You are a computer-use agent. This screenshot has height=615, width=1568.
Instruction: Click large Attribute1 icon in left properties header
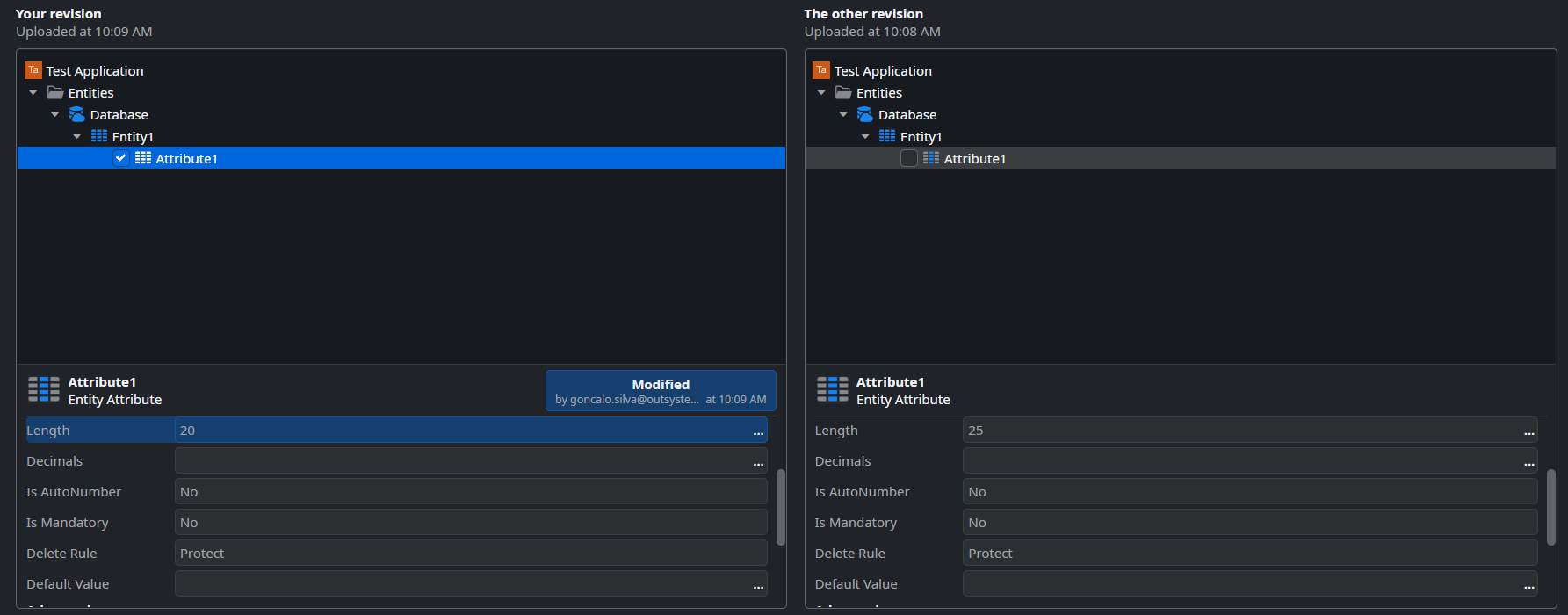click(x=44, y=389)
